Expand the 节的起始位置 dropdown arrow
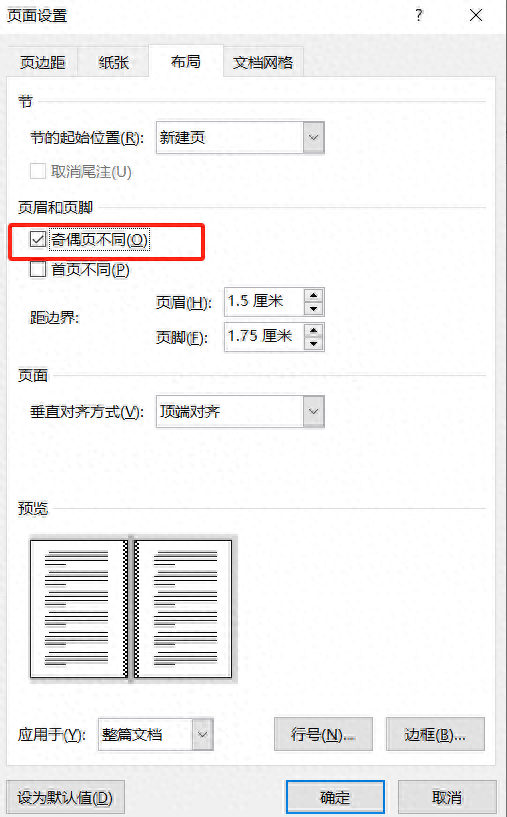Screen dimensions: 507x817 coord(314,138)
